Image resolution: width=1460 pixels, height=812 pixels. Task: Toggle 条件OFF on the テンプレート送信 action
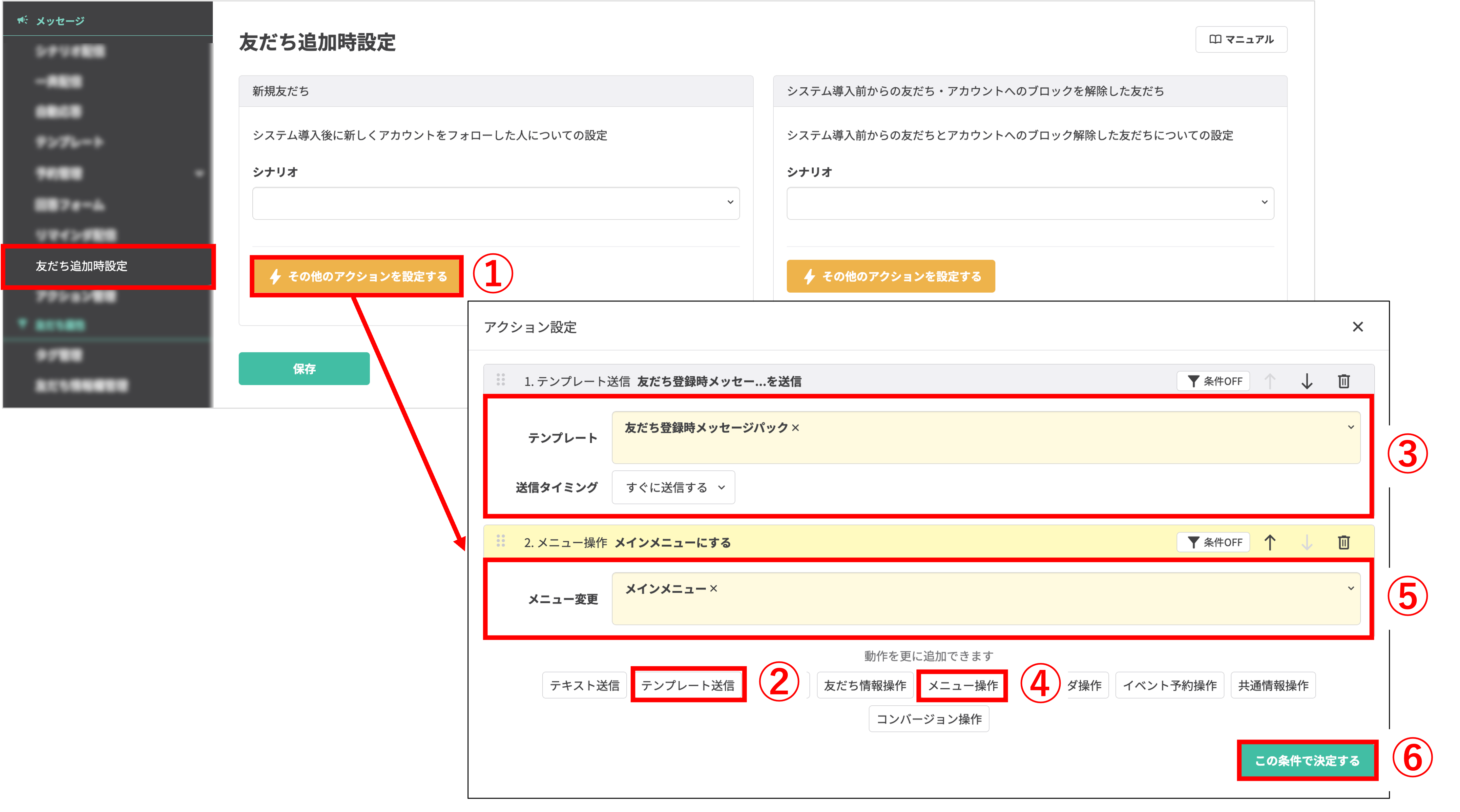(1213, 381)
